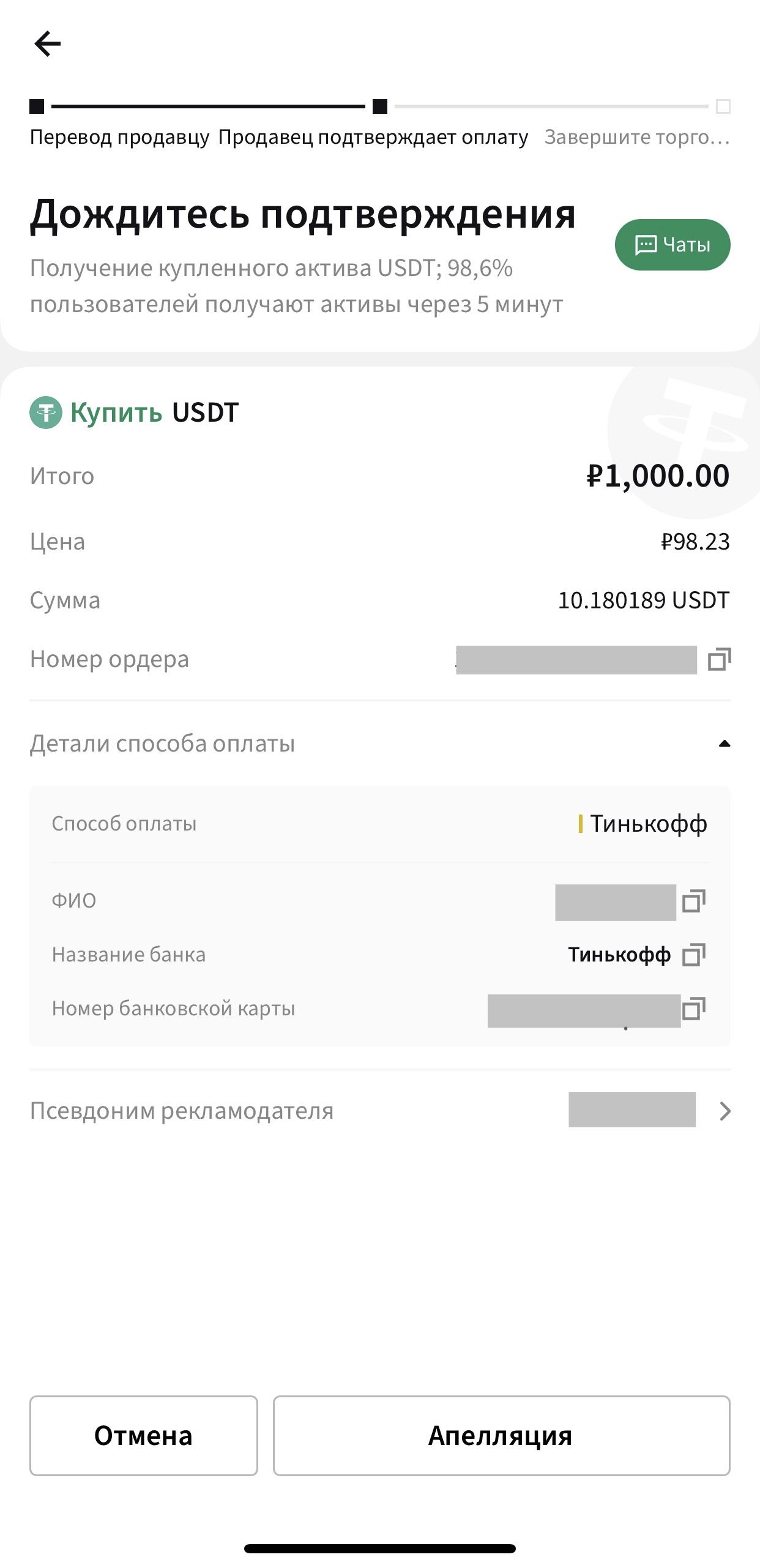Viewport: 760px width, 1568px height.
Task: Tap the final Завершите торговлю step marker
Action: click(x=723, y=106)
